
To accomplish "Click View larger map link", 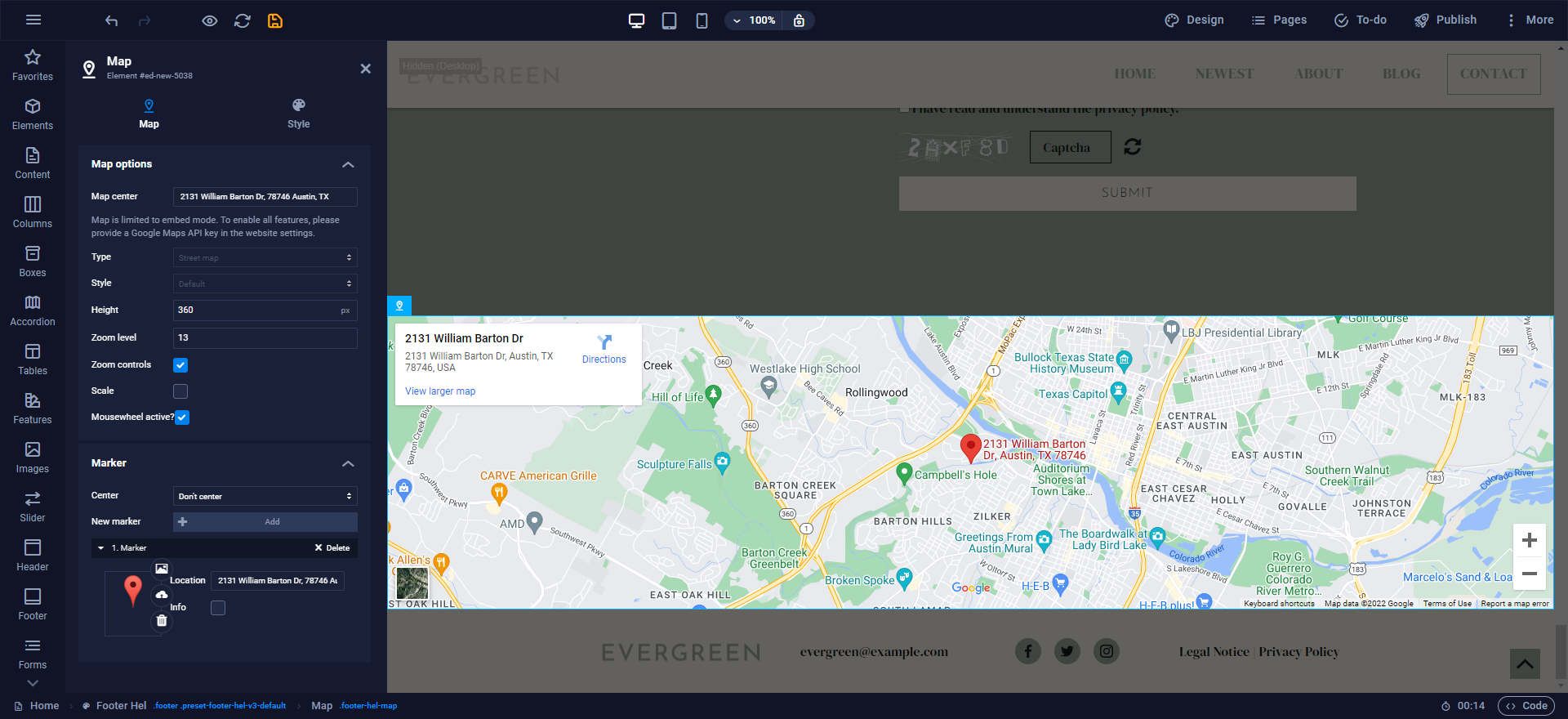I will 440,391.
